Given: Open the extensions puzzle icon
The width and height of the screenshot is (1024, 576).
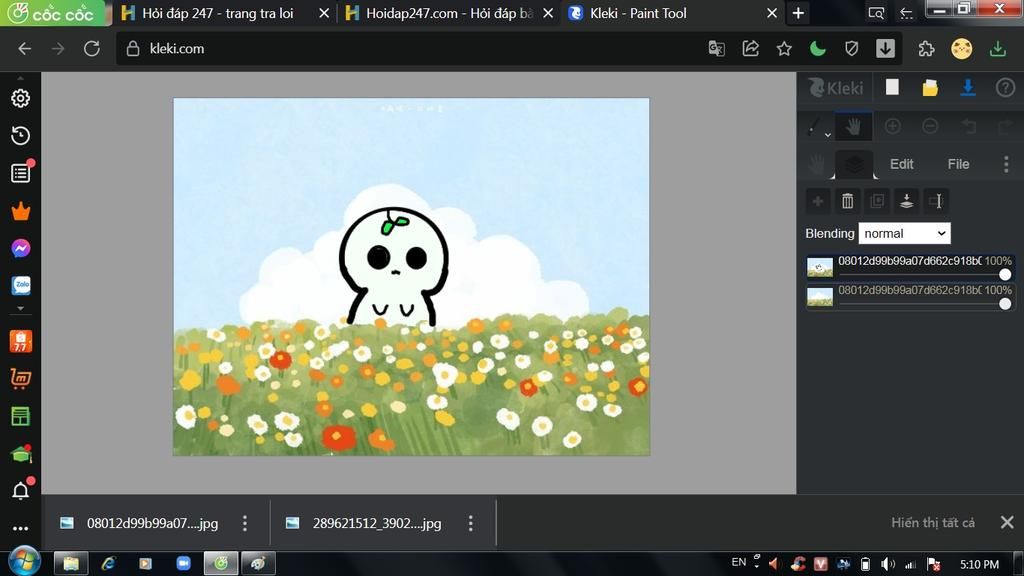Looking at the screenshot, I should 926,48.
